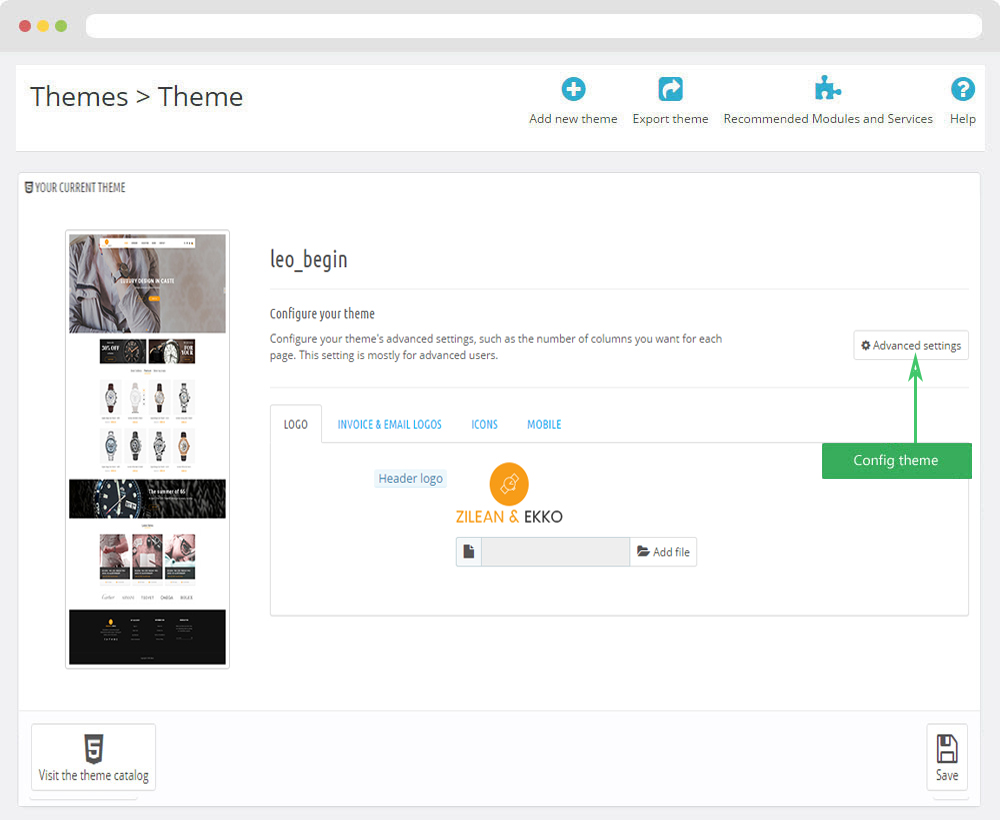This screenshot has height=820, width=1000.
Task: Select the LOGO tab
Action: pos(296,424)
